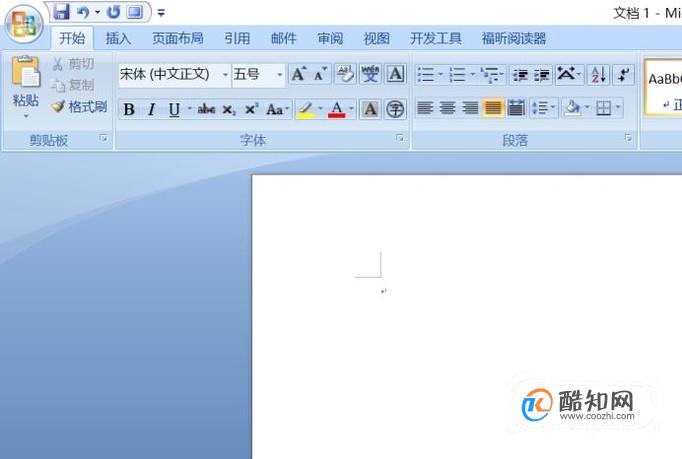
Task: Switch to the 开始 tab
Action: coord(72,38)
